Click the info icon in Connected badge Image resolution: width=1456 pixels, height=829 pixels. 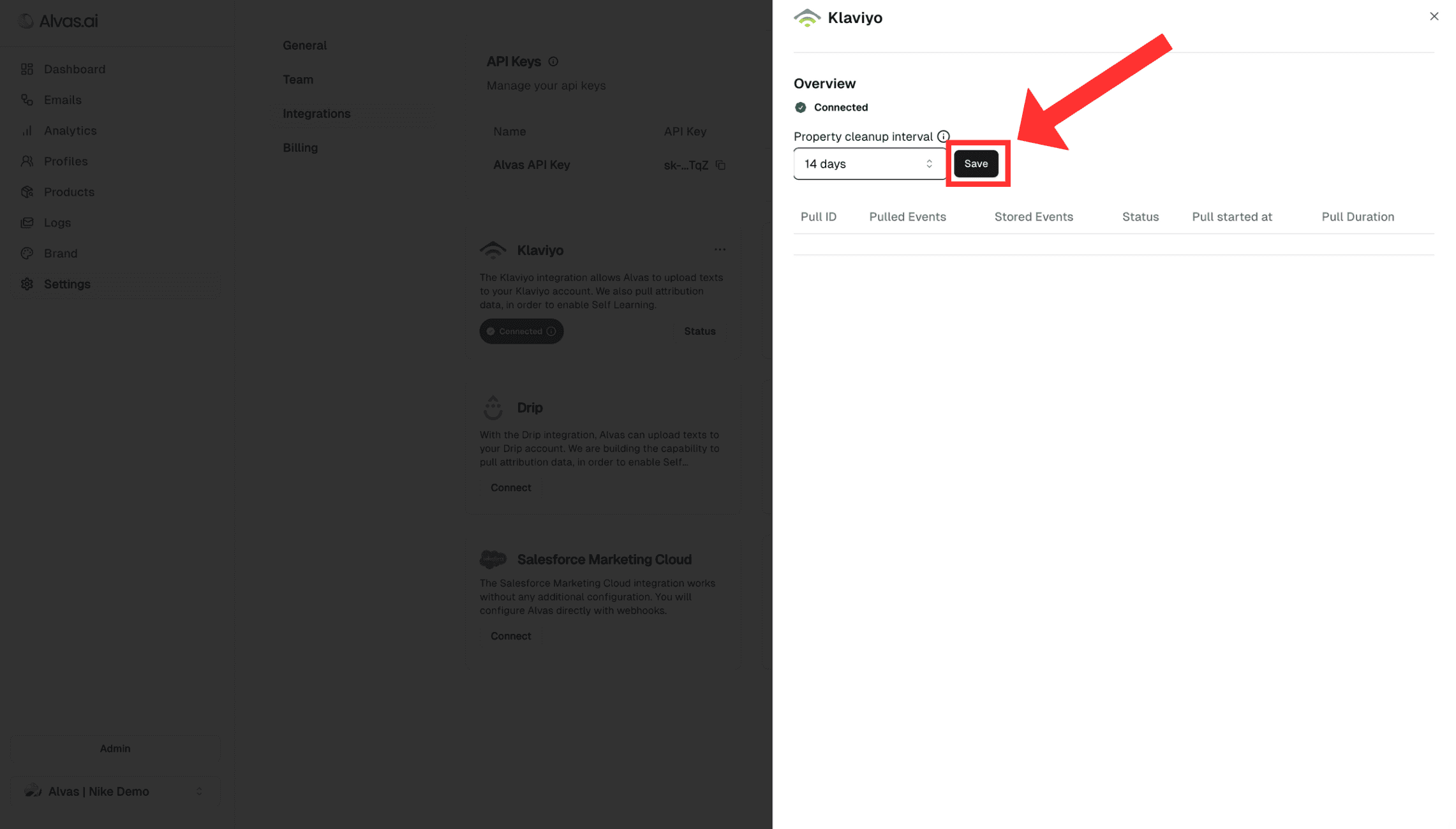pyautogui.click(x=551, y=332)
